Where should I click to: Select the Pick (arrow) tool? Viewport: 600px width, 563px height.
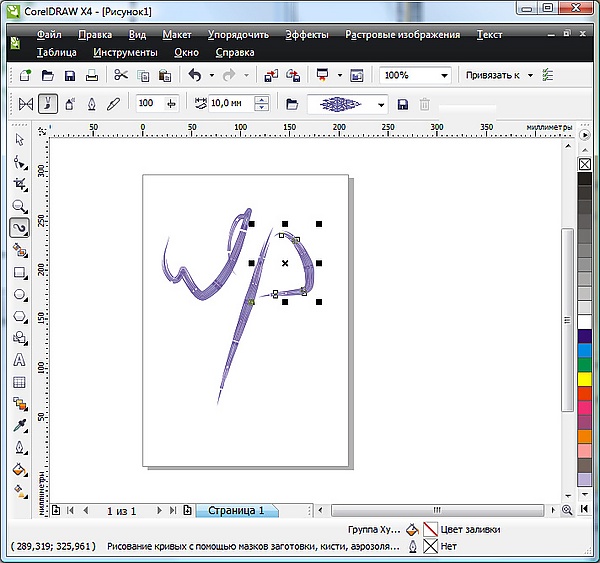click(19, 140)
